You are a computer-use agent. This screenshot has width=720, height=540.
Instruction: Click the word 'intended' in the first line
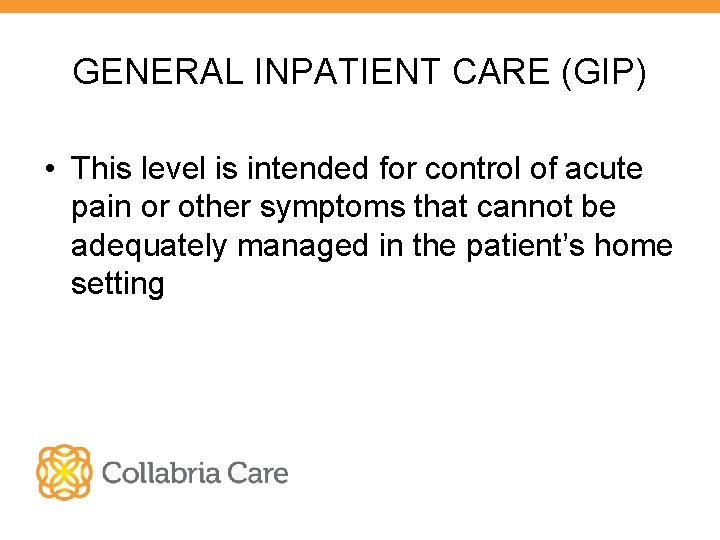pyautogui.click(x=308, y=168)
